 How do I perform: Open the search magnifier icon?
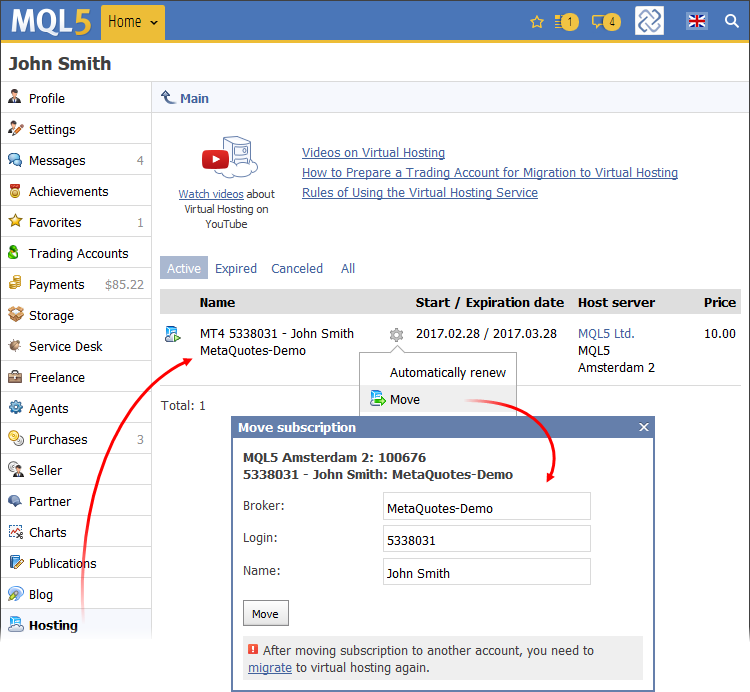coord(731,21)
